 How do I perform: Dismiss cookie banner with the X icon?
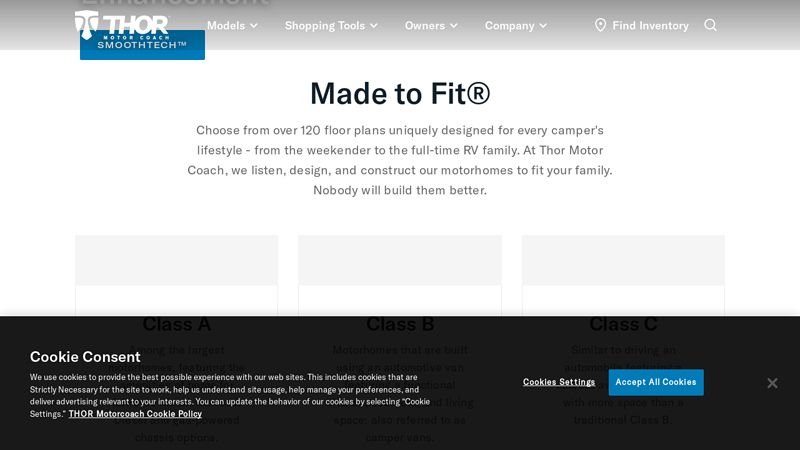point(772,383)
